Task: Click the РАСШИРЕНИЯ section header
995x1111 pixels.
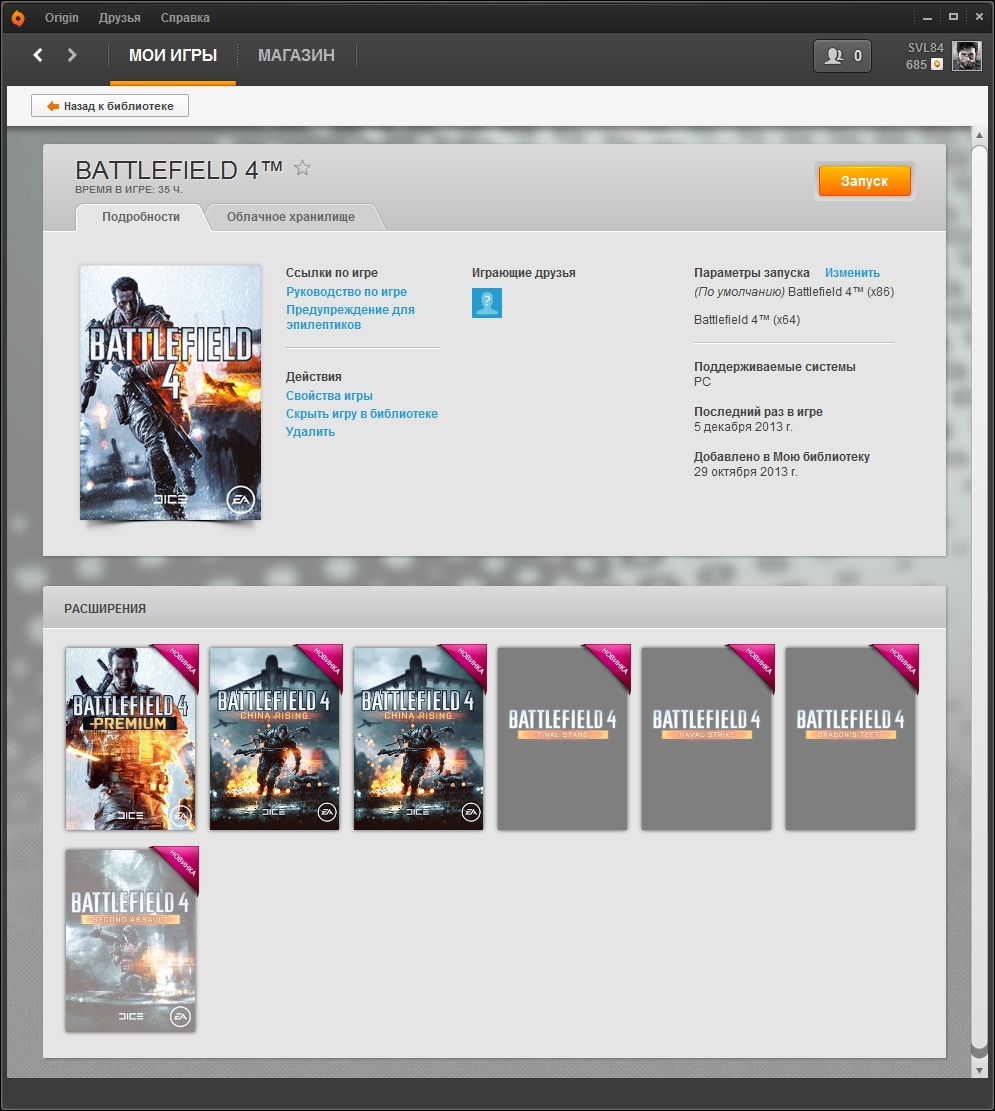Action: [x=105, y=609]
